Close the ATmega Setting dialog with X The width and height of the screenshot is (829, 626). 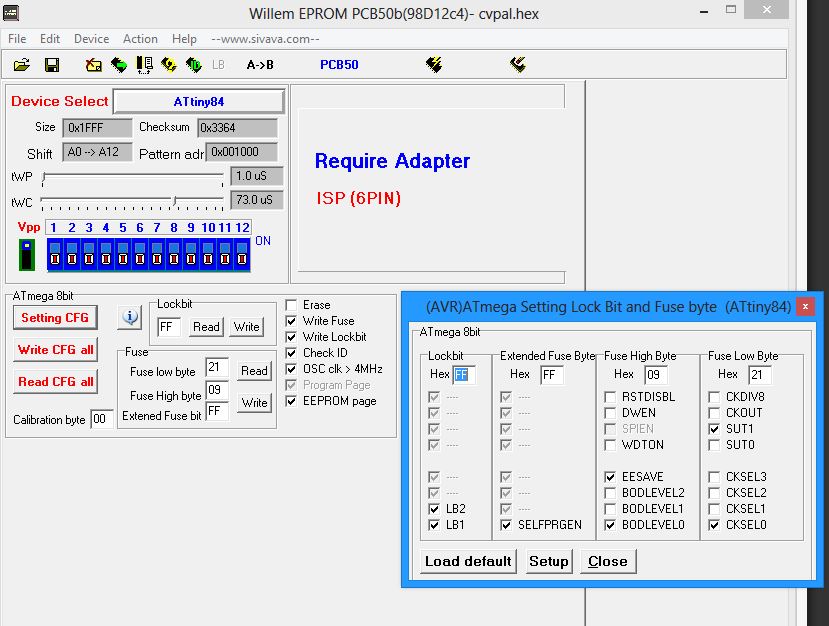tap(805, 306)
